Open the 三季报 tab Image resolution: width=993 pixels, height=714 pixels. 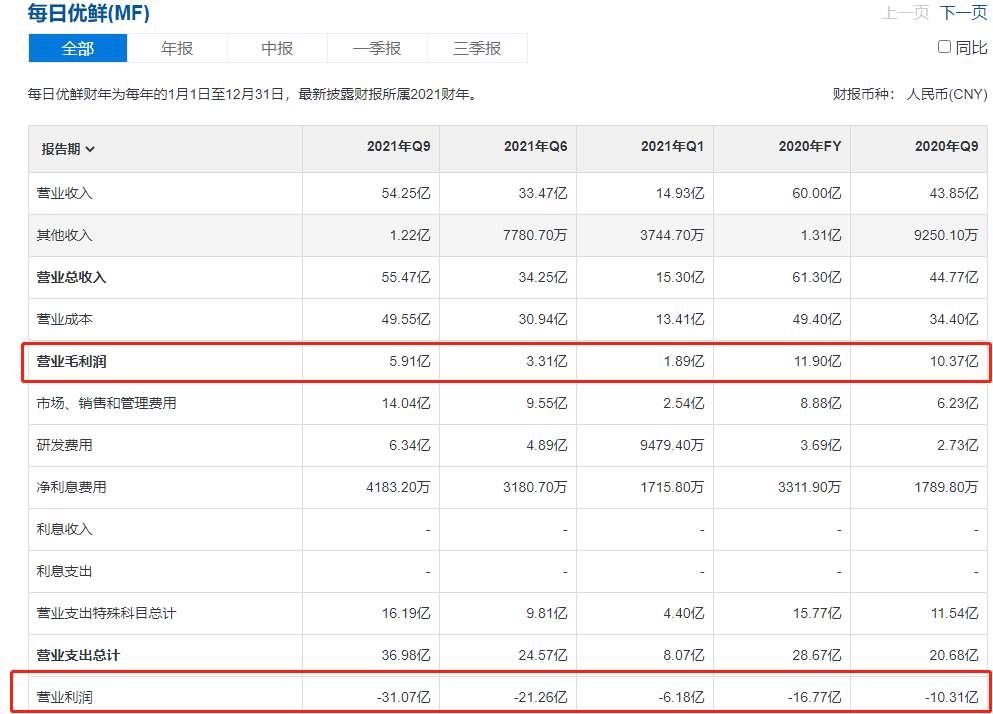pos(477,48)
